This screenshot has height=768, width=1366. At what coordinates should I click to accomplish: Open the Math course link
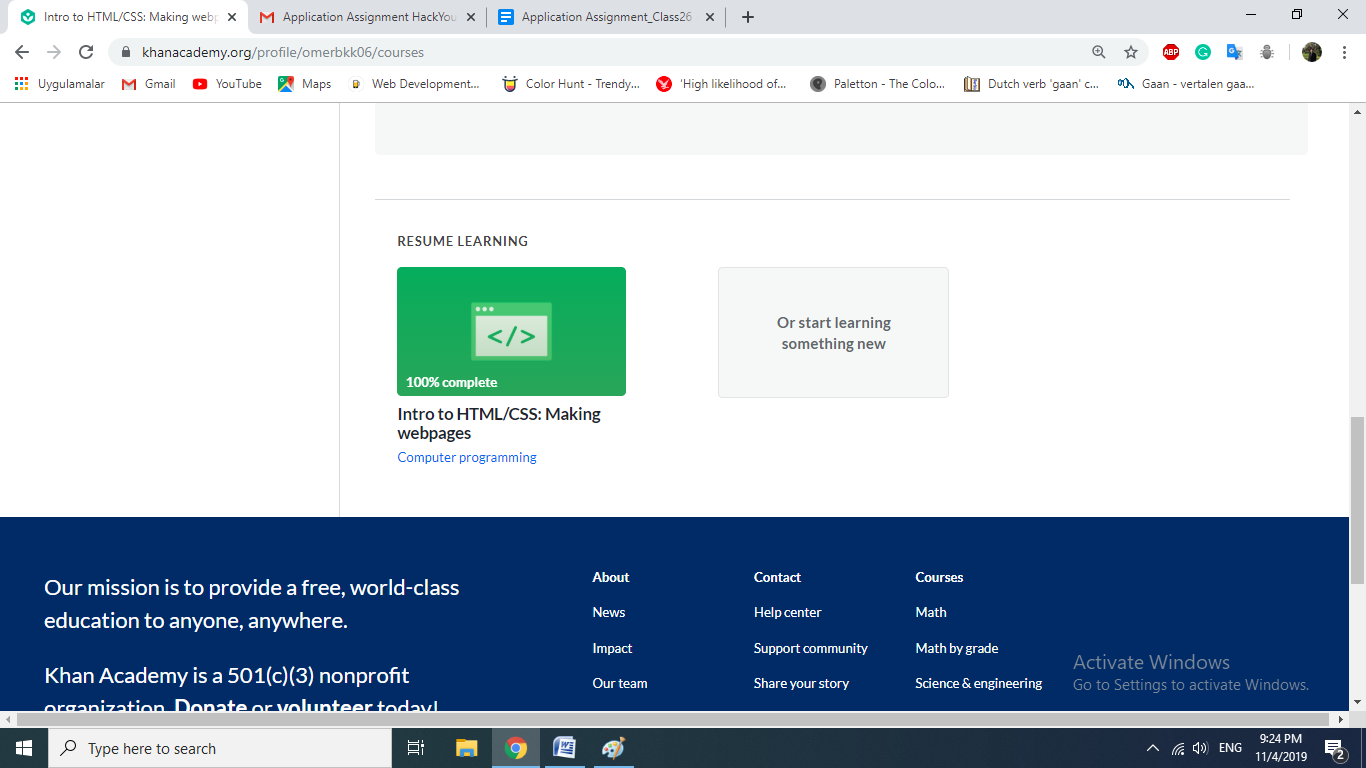click(x=930, y=612)
